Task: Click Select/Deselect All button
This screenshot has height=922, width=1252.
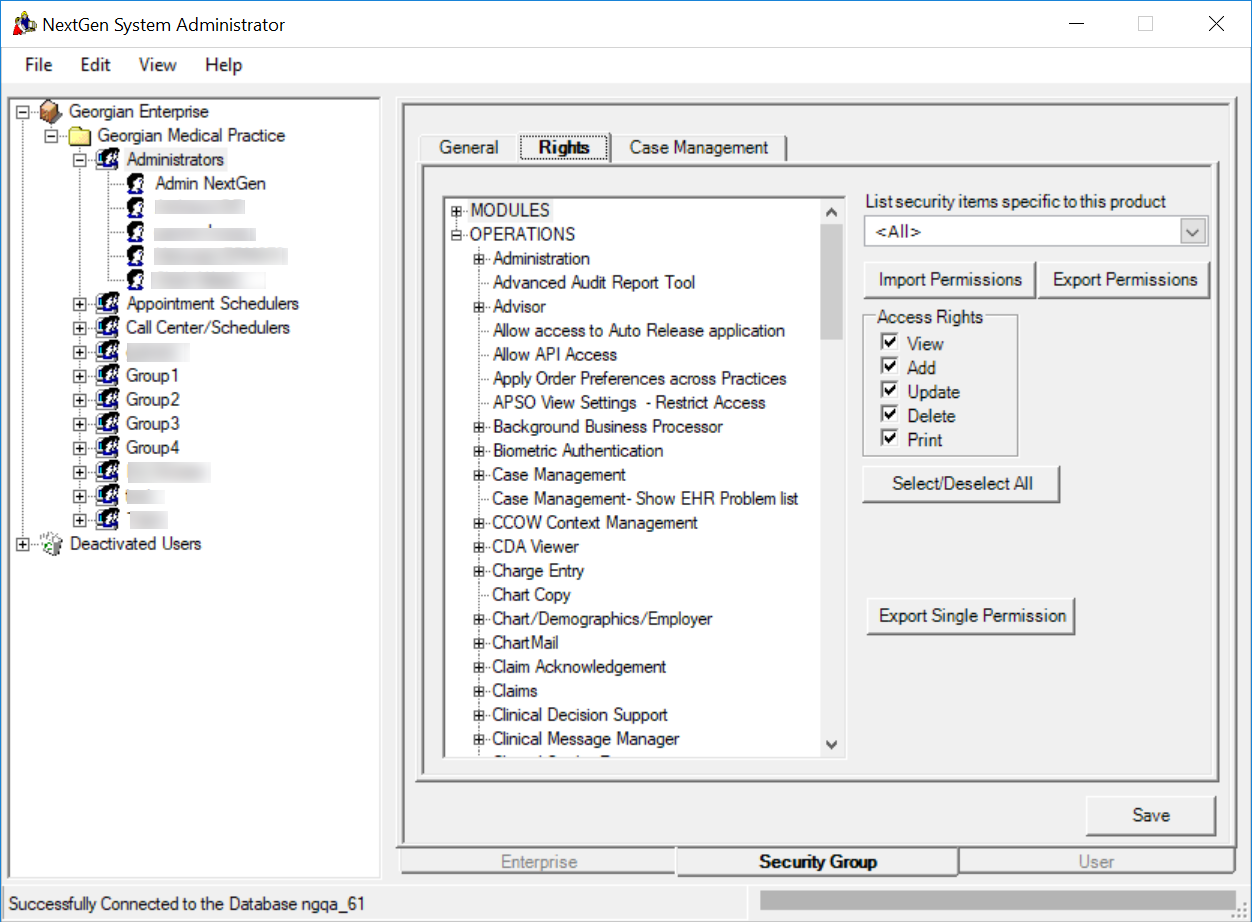Action: click(x=962, y=484)
